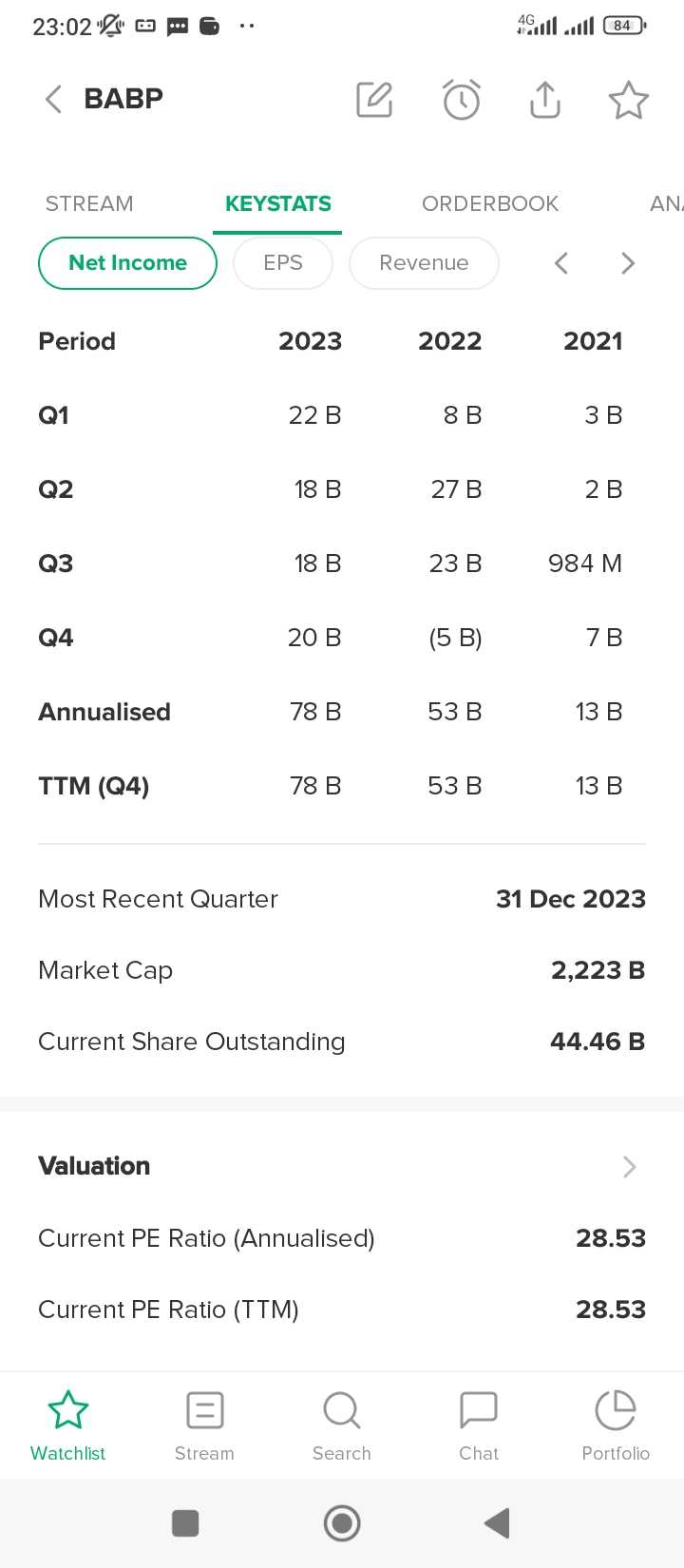This screenshot has height=1568, width=684.
Task: Open the note edit pencil icon
Action: point(374,100)
